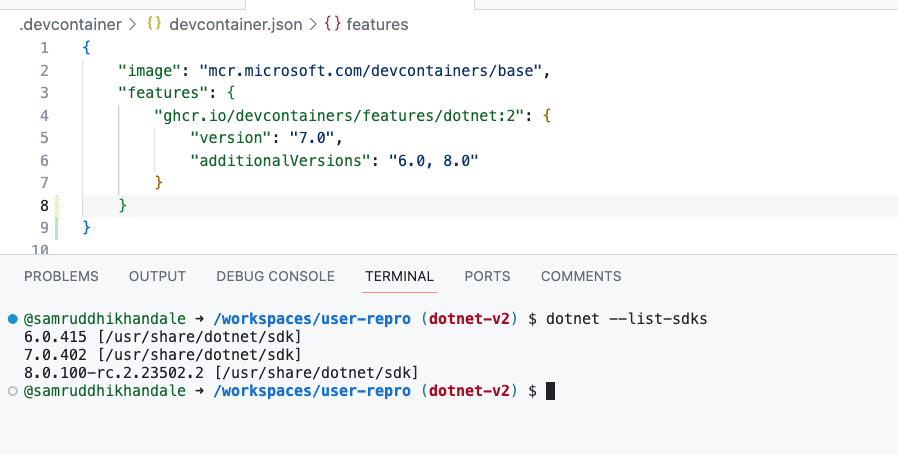Click the /usr/share/dotnet/sdk path for 8.0.100
Viewport: 898px width, 455px height.
point(317,373)
